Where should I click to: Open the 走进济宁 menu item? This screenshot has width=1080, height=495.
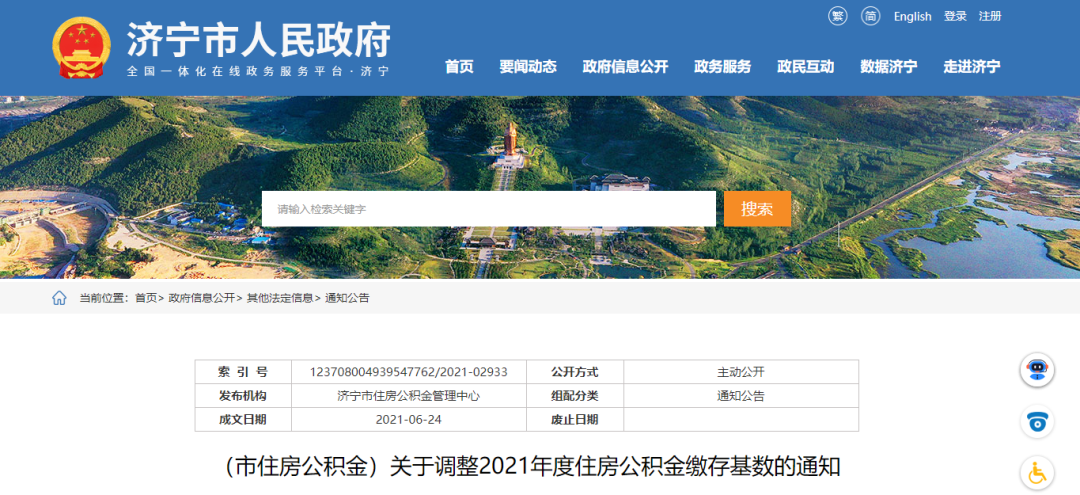[971, 67]
